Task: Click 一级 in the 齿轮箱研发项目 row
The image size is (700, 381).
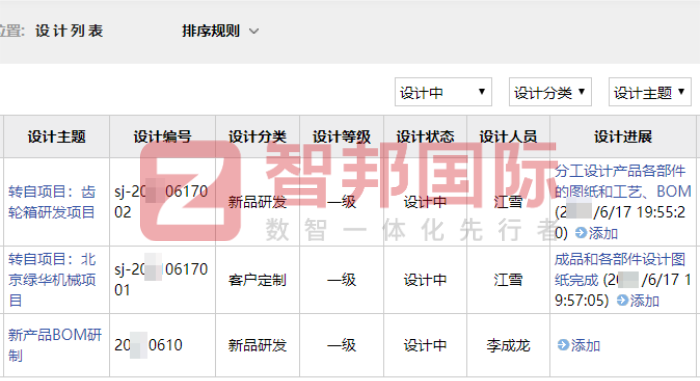Action: (x=342, y=202)
